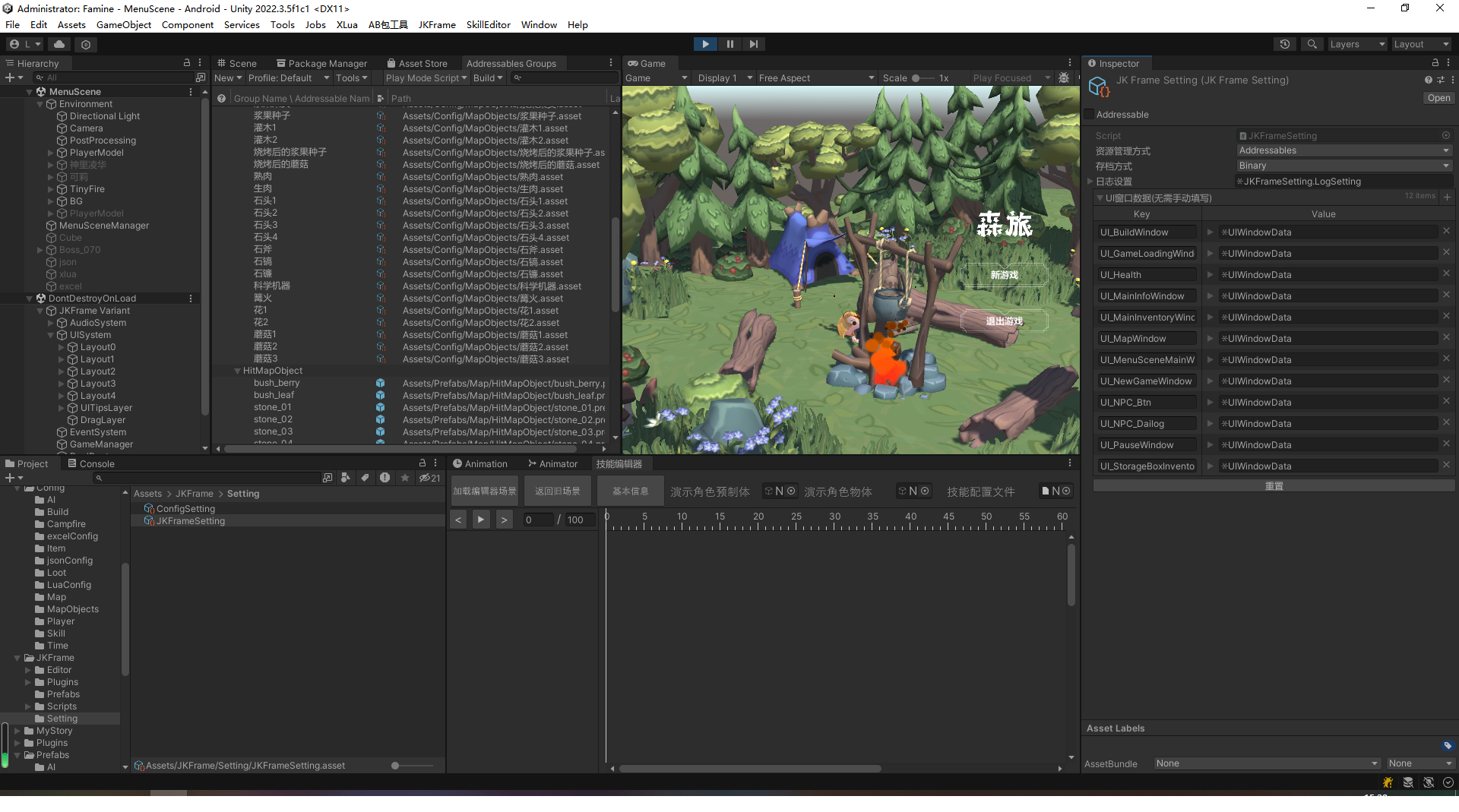Collapse the HitMapObject addressable group
The width and height of the screenshot is (1459, 812).
(237, 371)
